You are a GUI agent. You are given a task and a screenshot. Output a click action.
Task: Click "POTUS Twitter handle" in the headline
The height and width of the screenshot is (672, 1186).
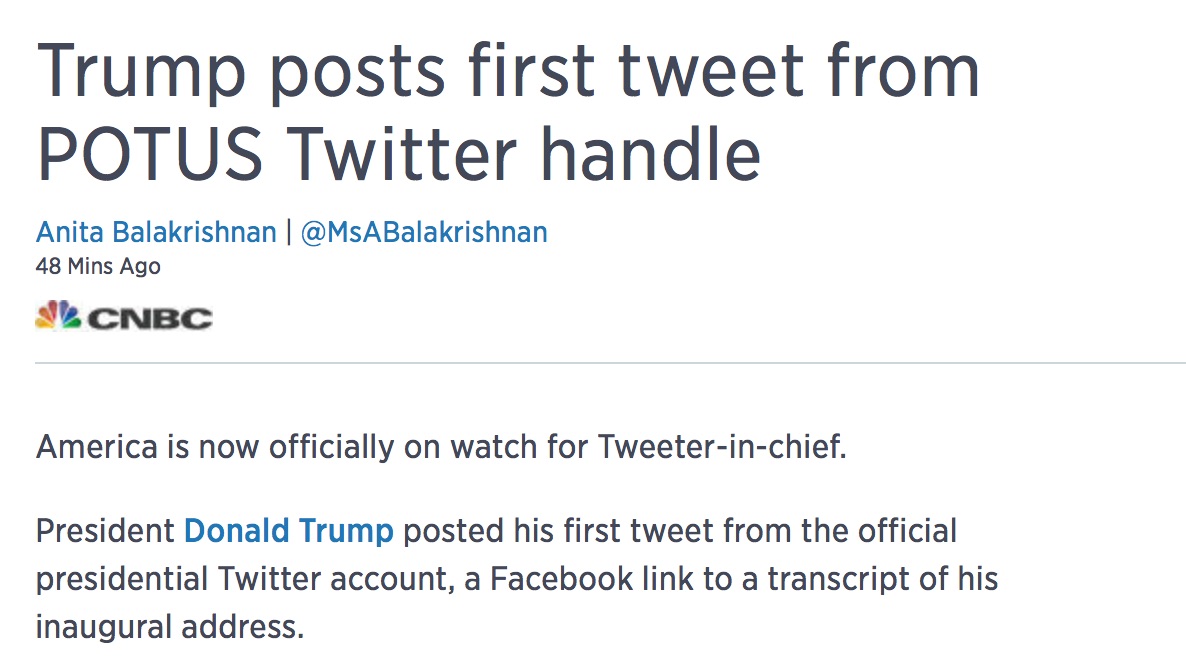(398, 155)
